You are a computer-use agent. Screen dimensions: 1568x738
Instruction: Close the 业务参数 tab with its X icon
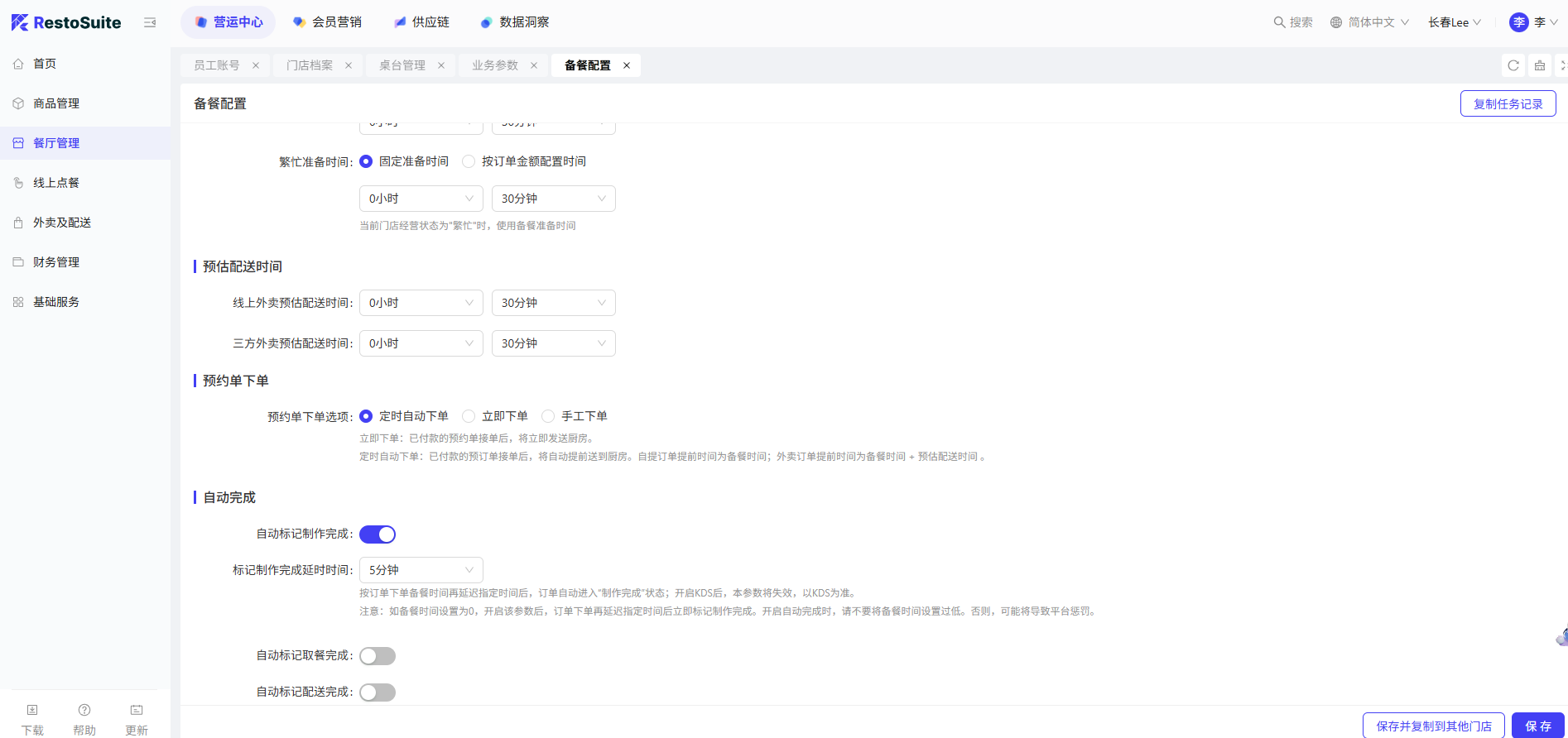[x=534, y=65]
